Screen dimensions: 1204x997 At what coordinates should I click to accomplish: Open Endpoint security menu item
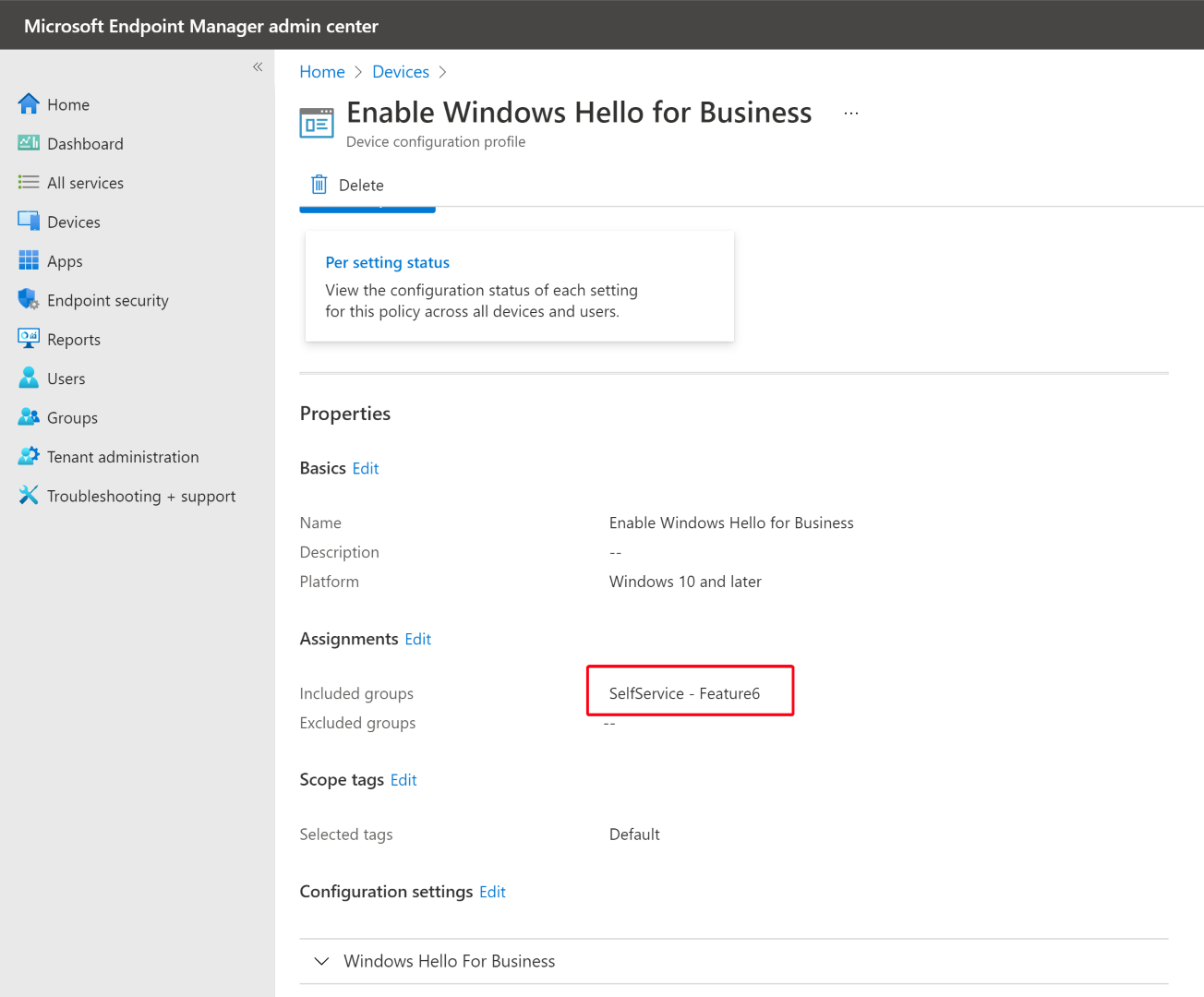(108, 300)
